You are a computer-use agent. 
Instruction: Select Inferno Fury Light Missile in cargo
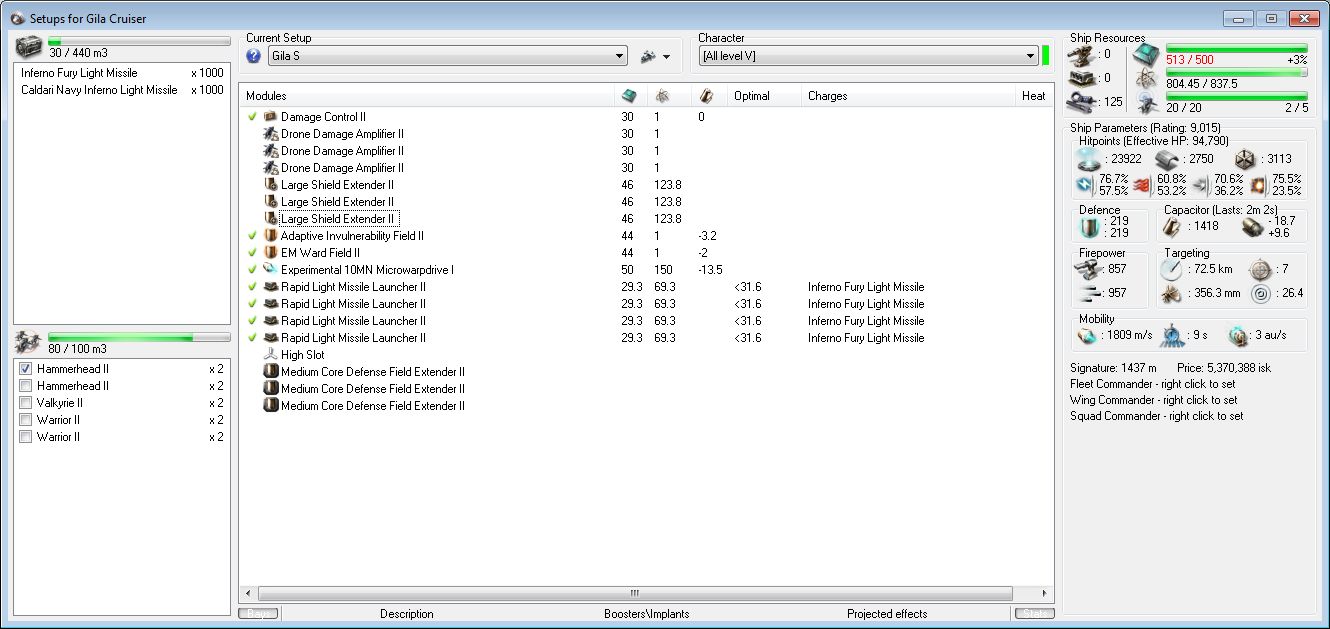pos(122,73)
